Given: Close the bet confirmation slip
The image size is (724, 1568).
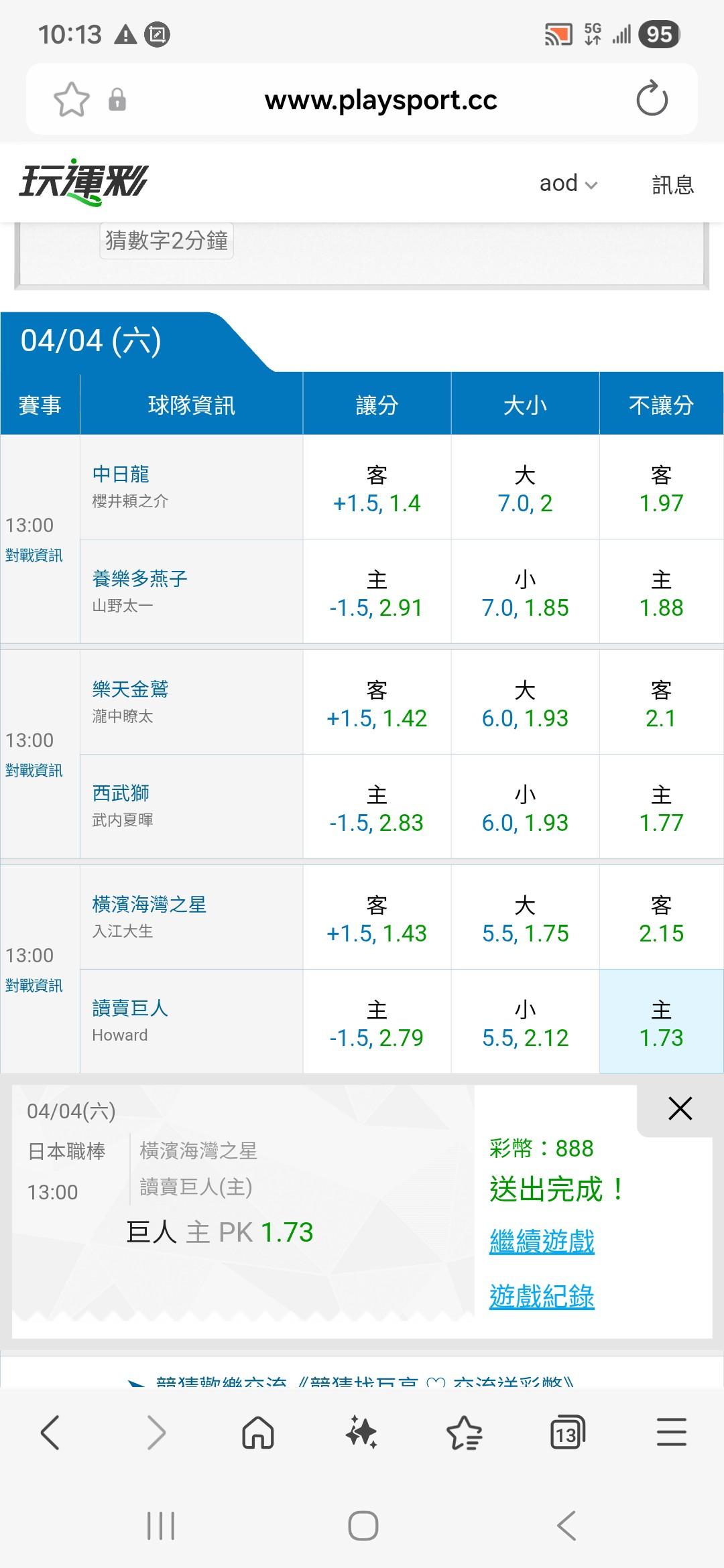Looking at the screenshot, I should coord(680,1109).
